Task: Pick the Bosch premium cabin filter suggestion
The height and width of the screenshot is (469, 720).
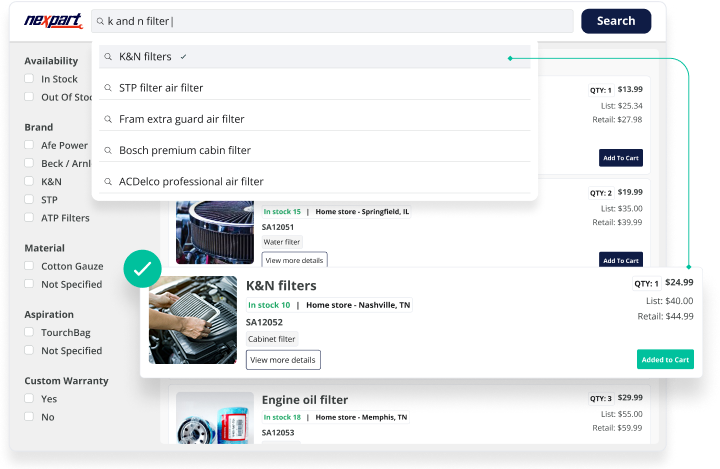Action: (x=315, y=150)
